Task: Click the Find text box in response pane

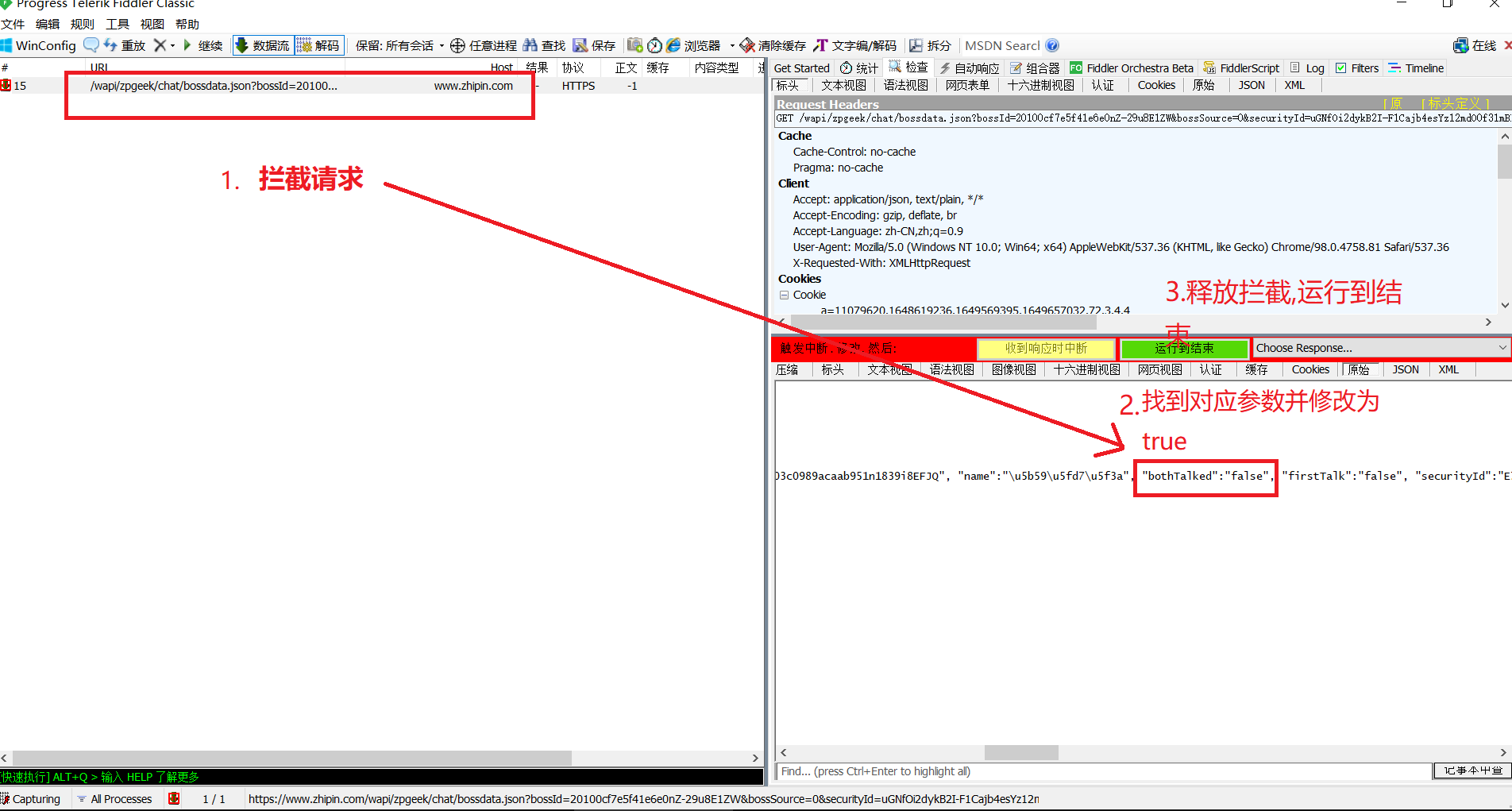Action: pyautogui.click(x=1103, y=771)
